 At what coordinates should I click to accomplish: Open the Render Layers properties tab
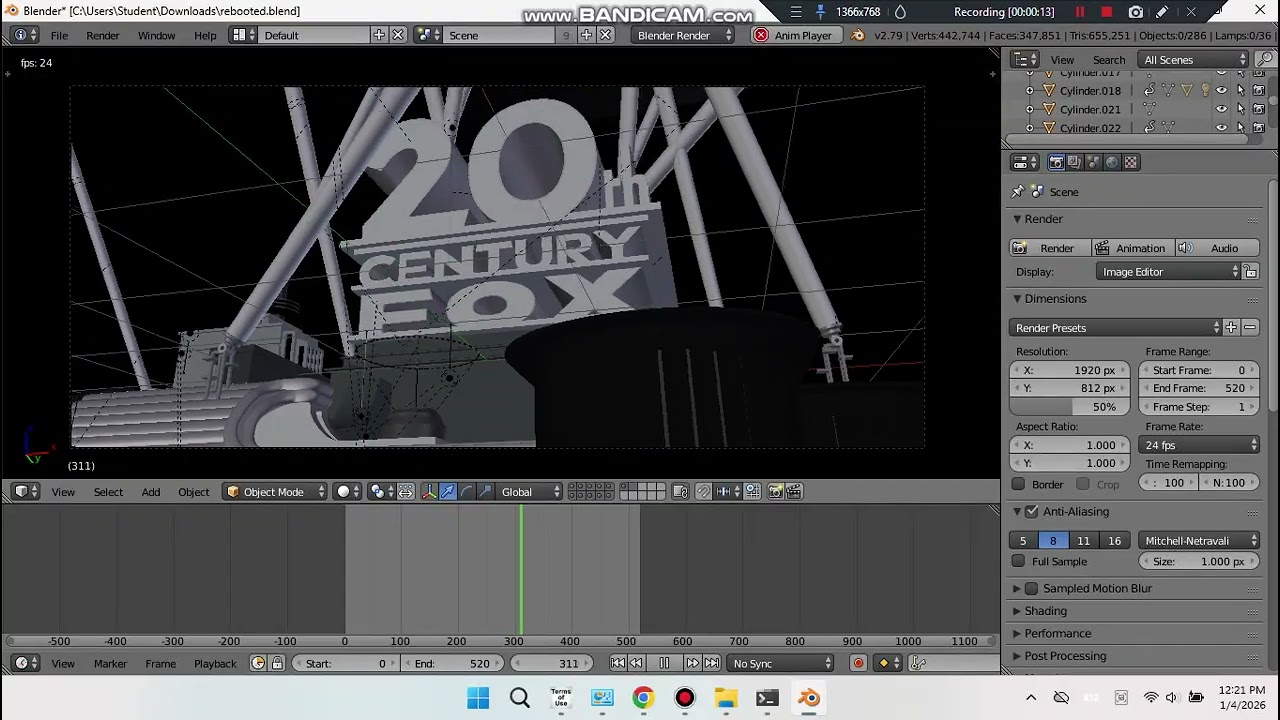pos(1075,162)
